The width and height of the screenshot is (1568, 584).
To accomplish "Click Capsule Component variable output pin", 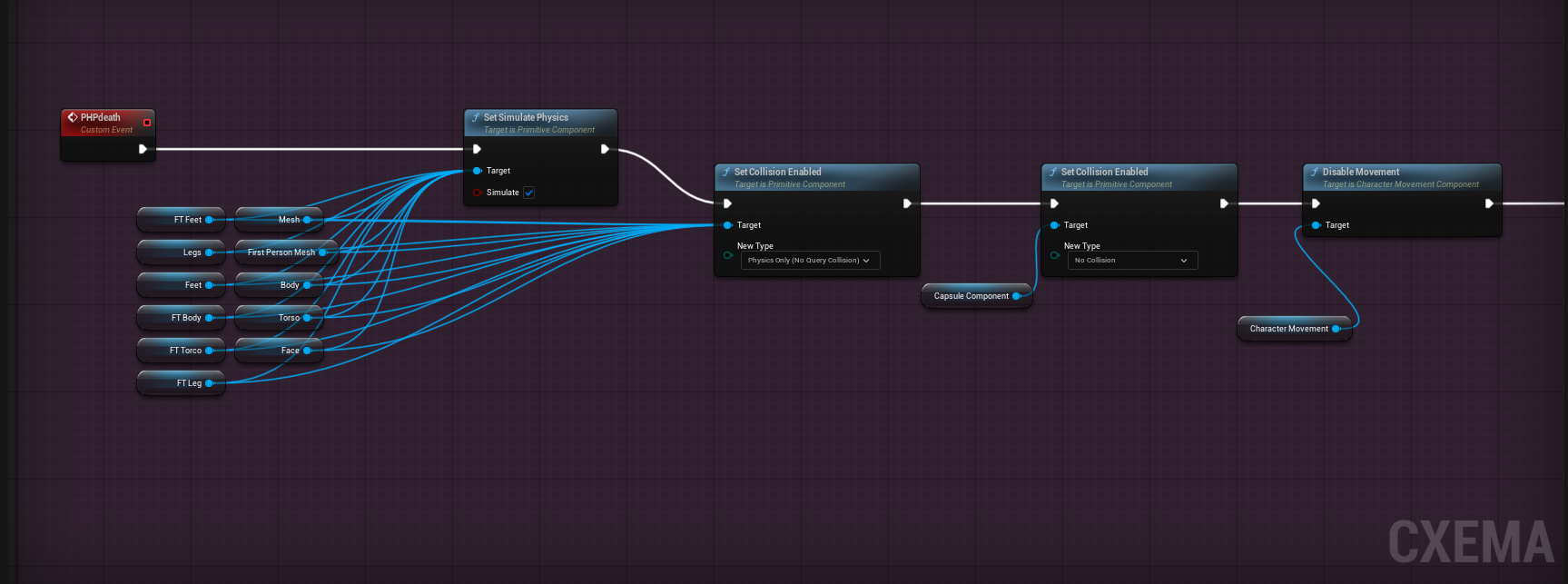I will point(1016,296).
